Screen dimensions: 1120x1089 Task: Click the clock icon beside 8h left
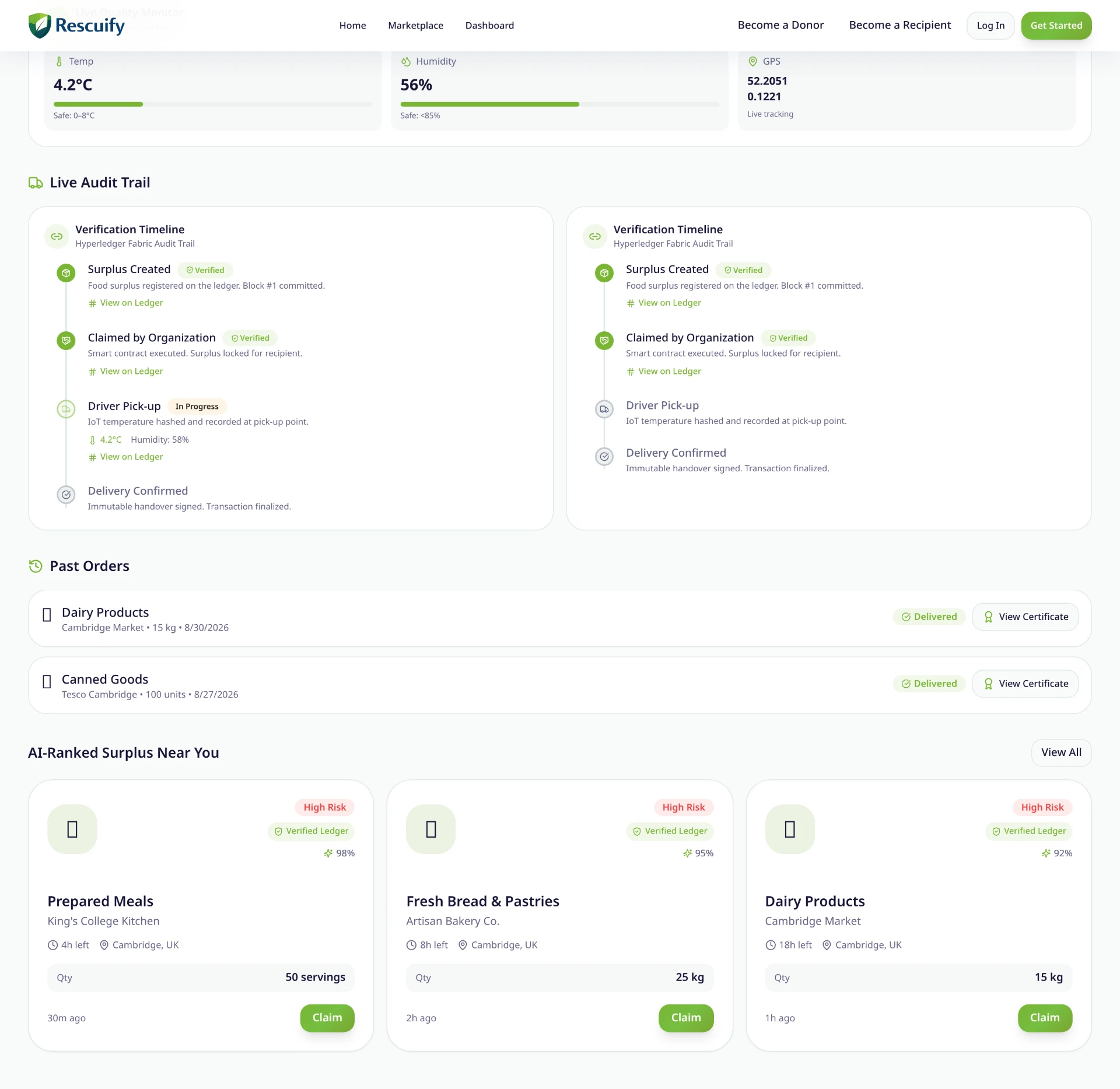click(x=411, y=945)
